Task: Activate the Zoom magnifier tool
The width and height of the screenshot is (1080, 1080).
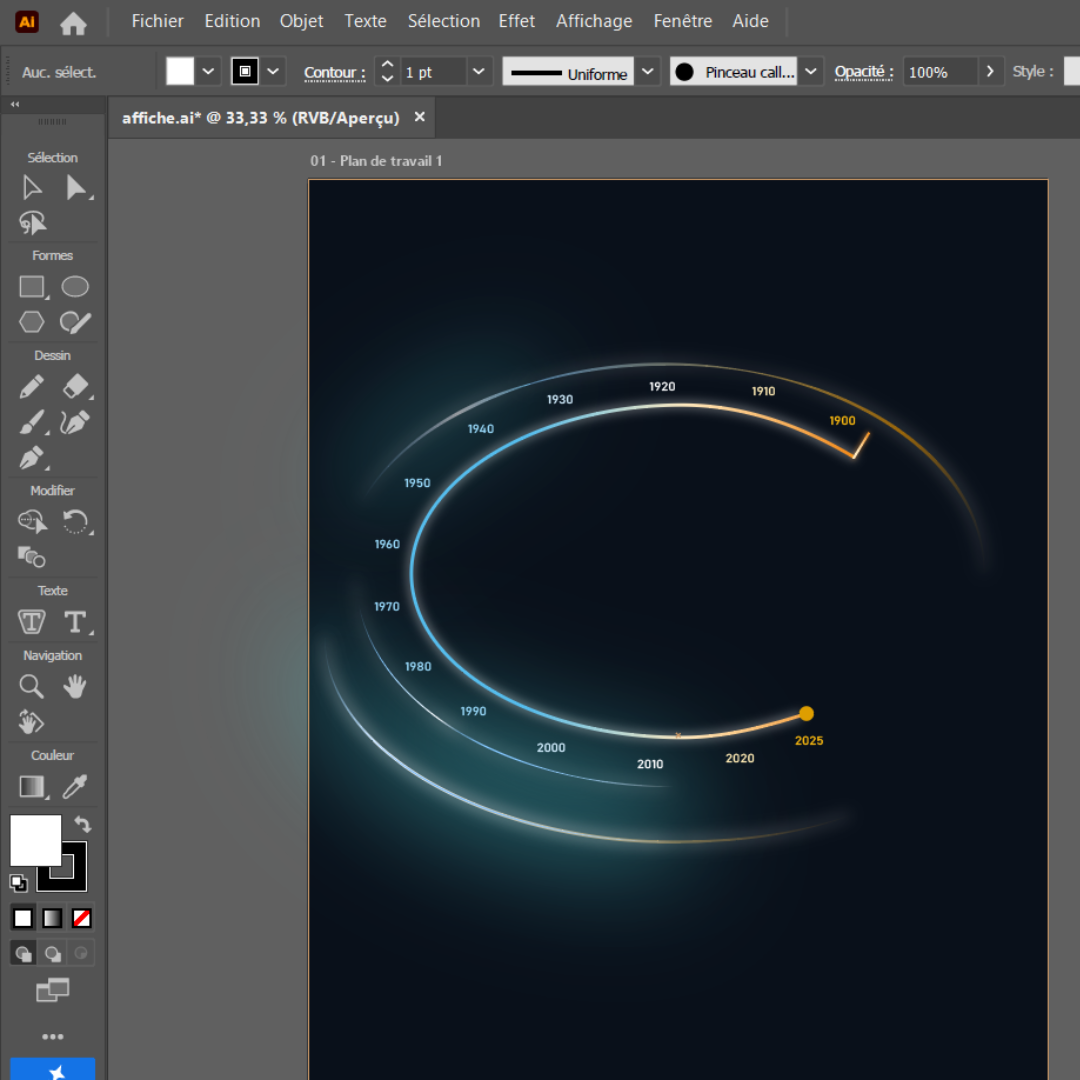Action: [32, 686]
